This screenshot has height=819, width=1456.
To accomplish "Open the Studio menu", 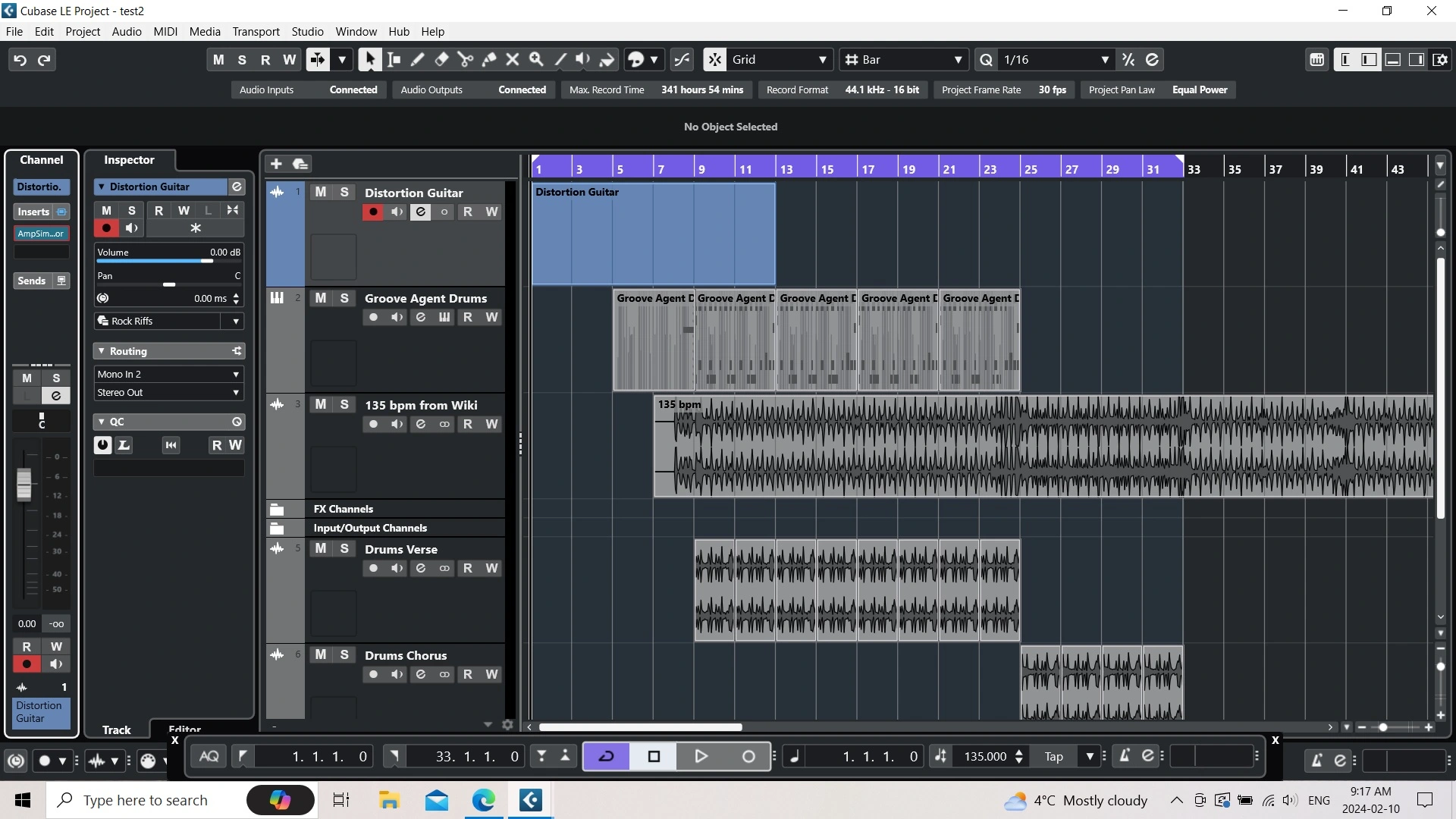I will coord(307,31).
